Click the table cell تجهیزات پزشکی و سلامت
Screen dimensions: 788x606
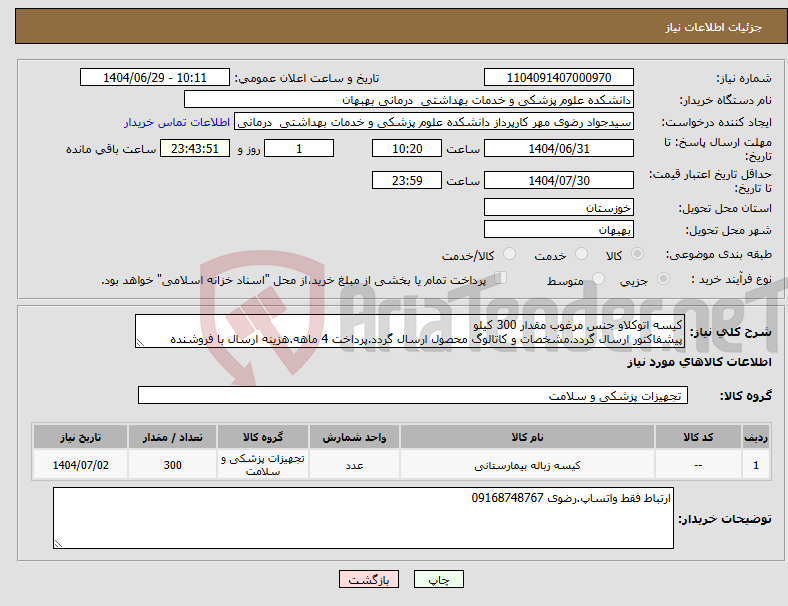tap(262, 465)
